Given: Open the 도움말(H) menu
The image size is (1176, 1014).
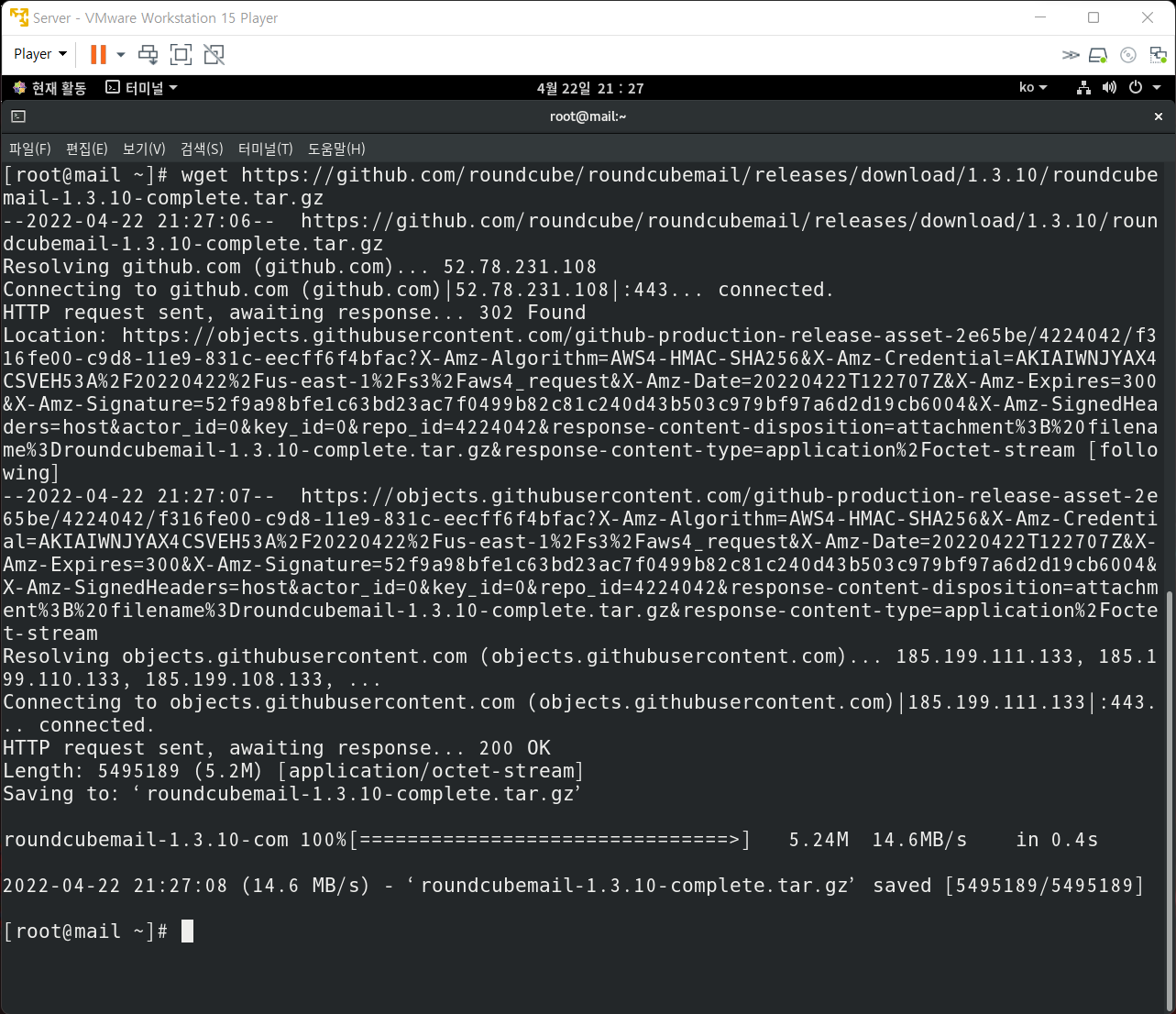Looking at the screenshot, I should coord(336,149).
